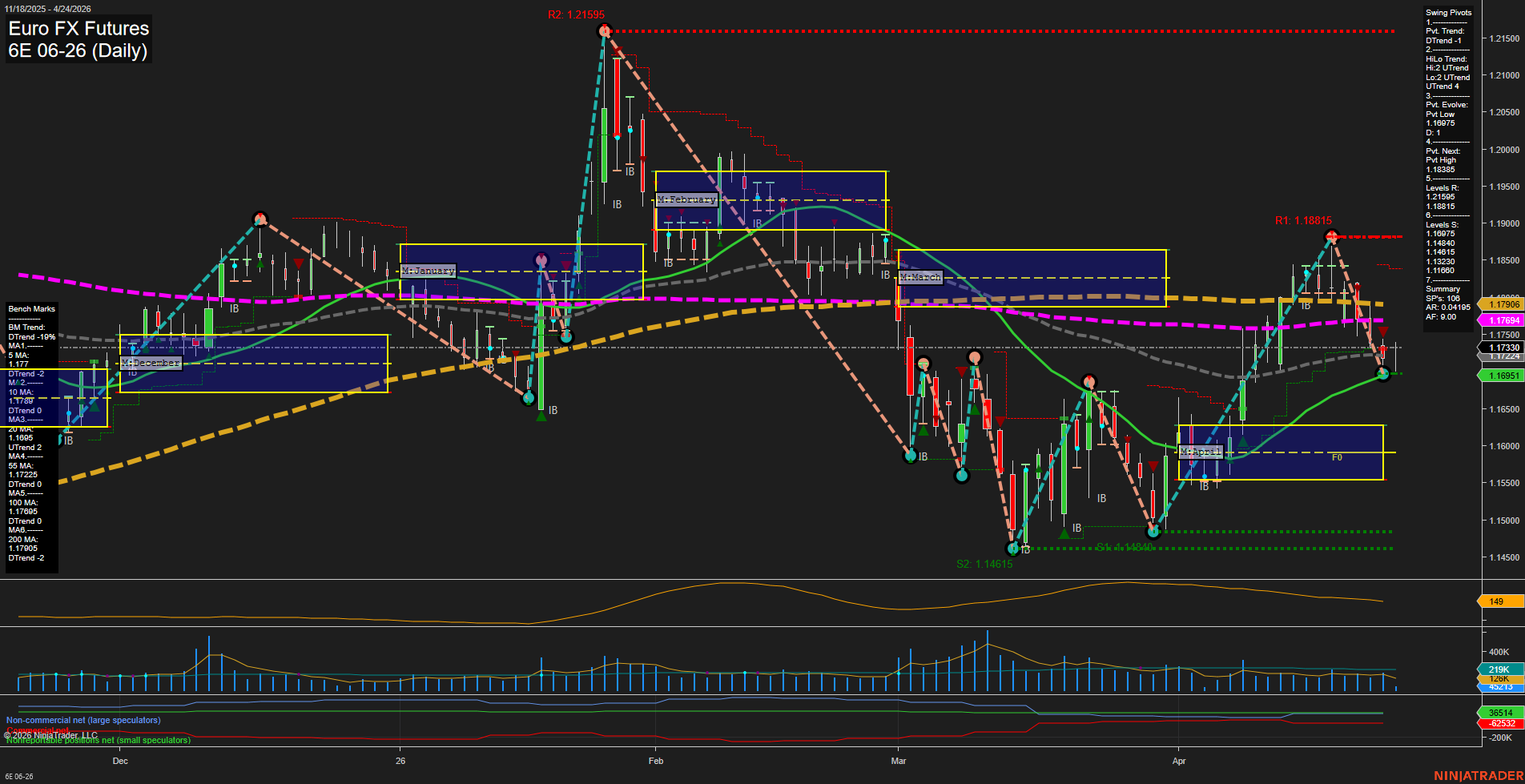
Task: Expand the M:March monthly range label
Action: click(919, 276)
